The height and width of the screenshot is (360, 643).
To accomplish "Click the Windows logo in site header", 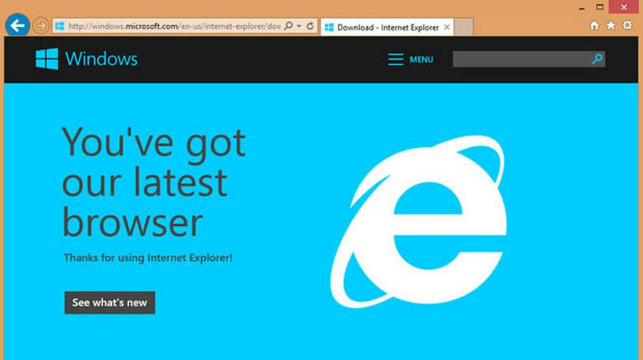I will pos(47,59).
